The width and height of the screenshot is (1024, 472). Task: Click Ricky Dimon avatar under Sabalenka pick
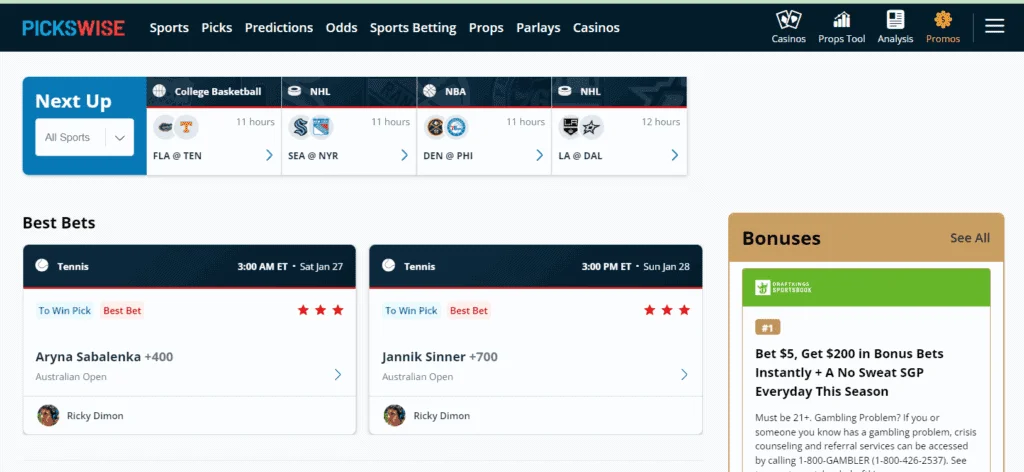[x=48, y=415]
